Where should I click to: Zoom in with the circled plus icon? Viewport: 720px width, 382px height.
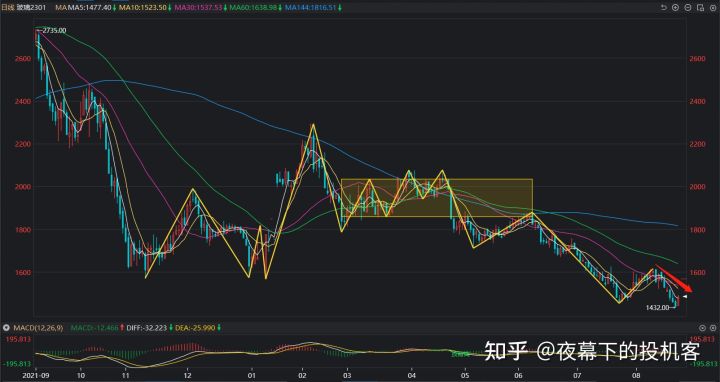coord(675,7)
